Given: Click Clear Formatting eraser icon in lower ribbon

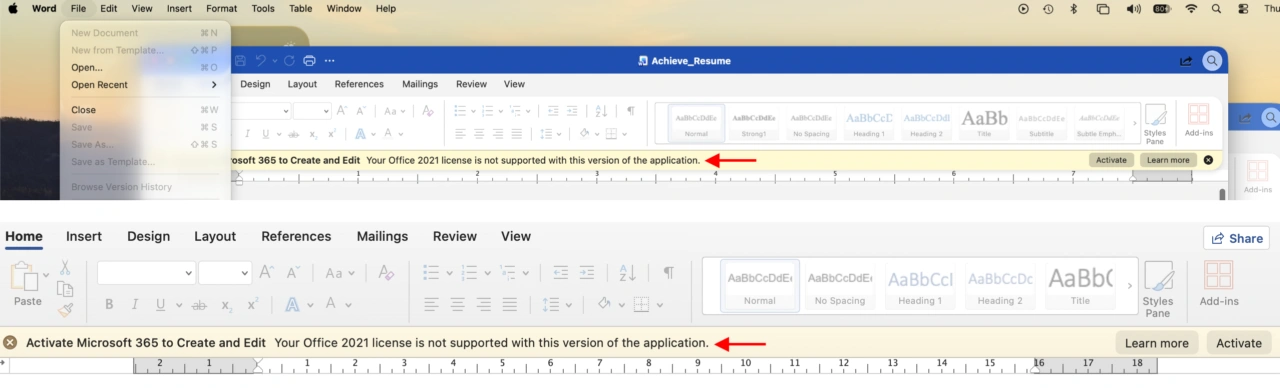Looking at the screenshot, I should (387, 272).
